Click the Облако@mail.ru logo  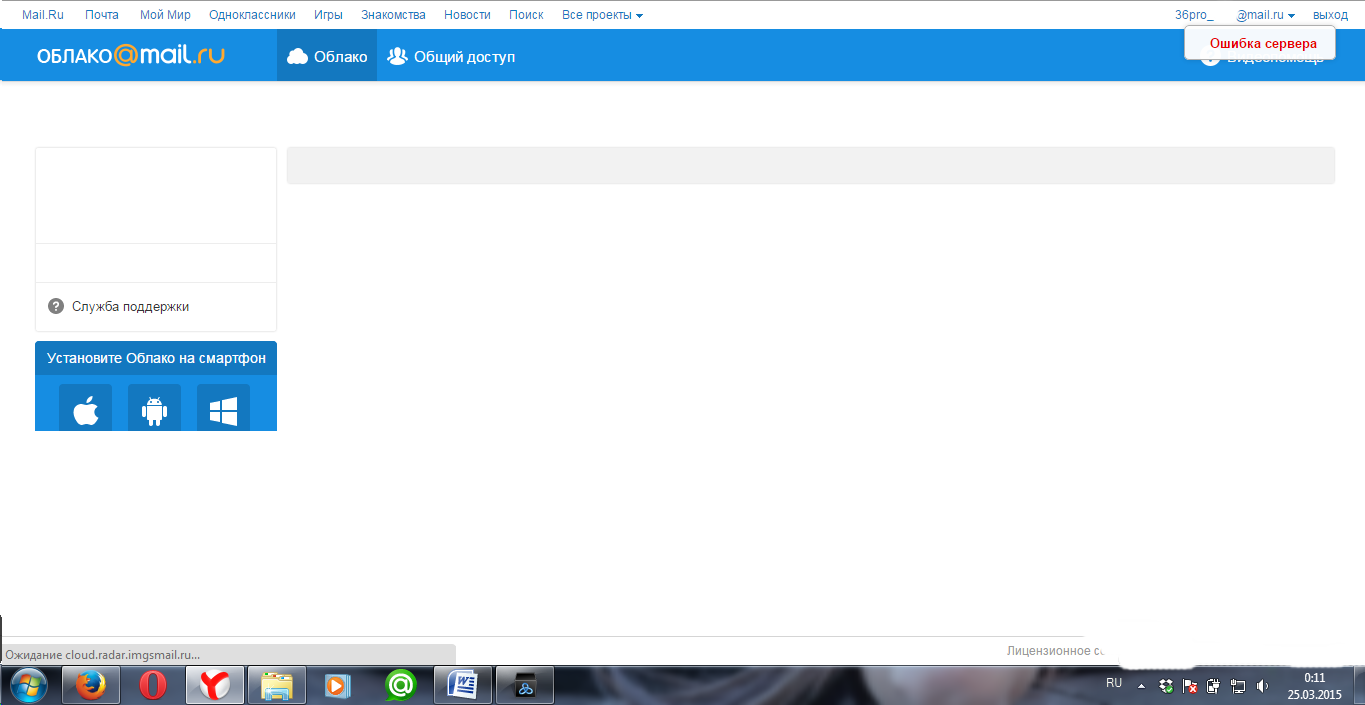pos(131,56)
